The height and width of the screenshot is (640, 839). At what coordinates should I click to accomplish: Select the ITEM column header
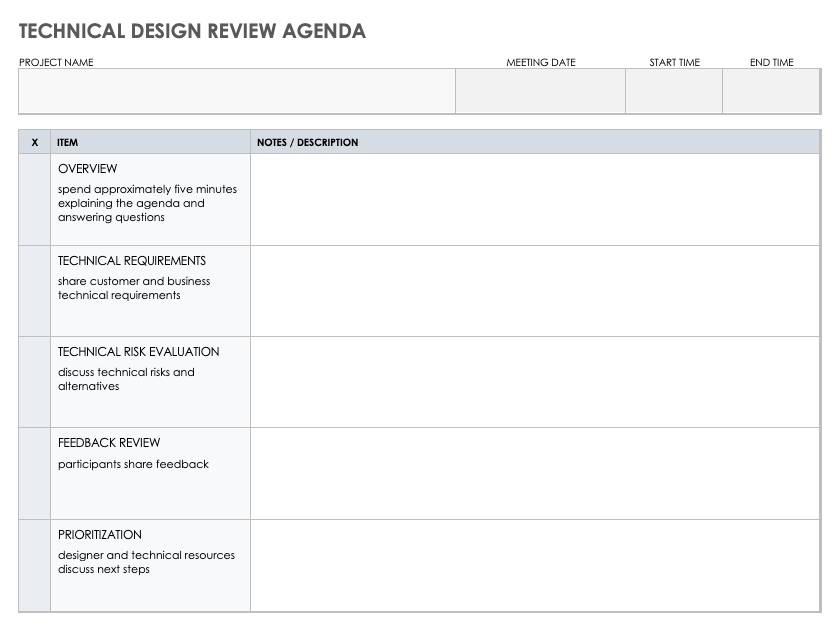coord(68,142)
